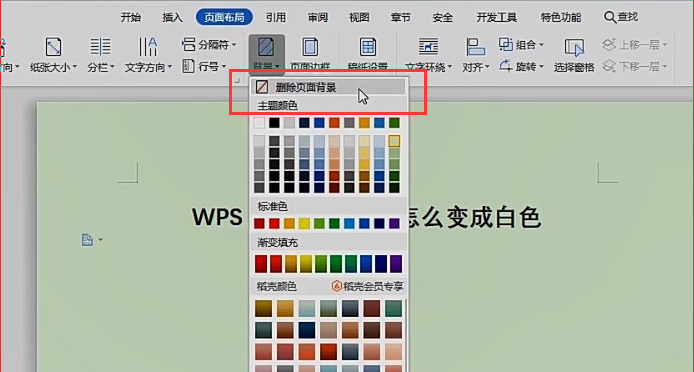694x372 pixels.
Task: Open the 特色功能 tab
Action: (x=561, y=17)
